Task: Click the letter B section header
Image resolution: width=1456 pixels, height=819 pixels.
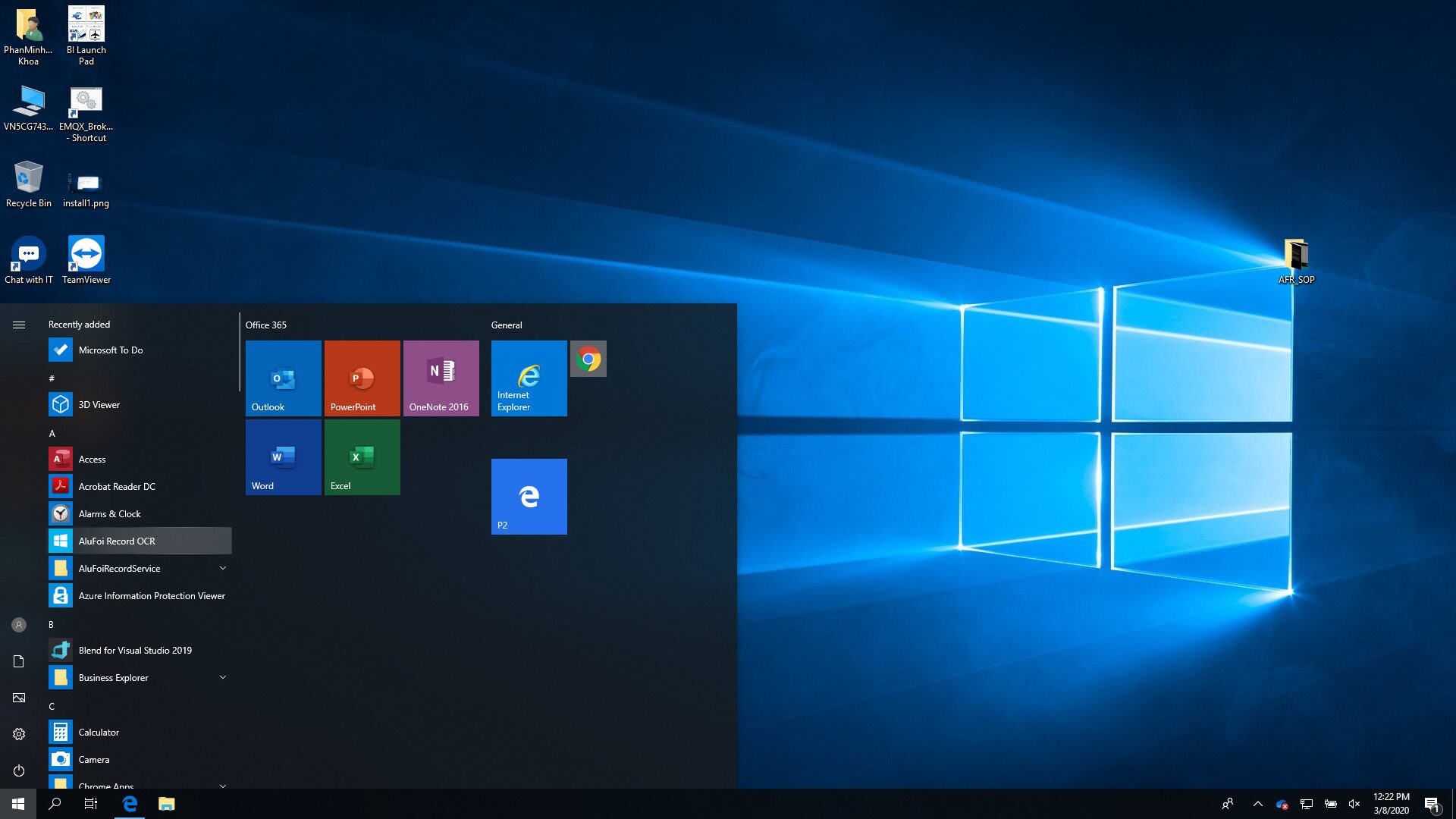Action: point(52,625)
